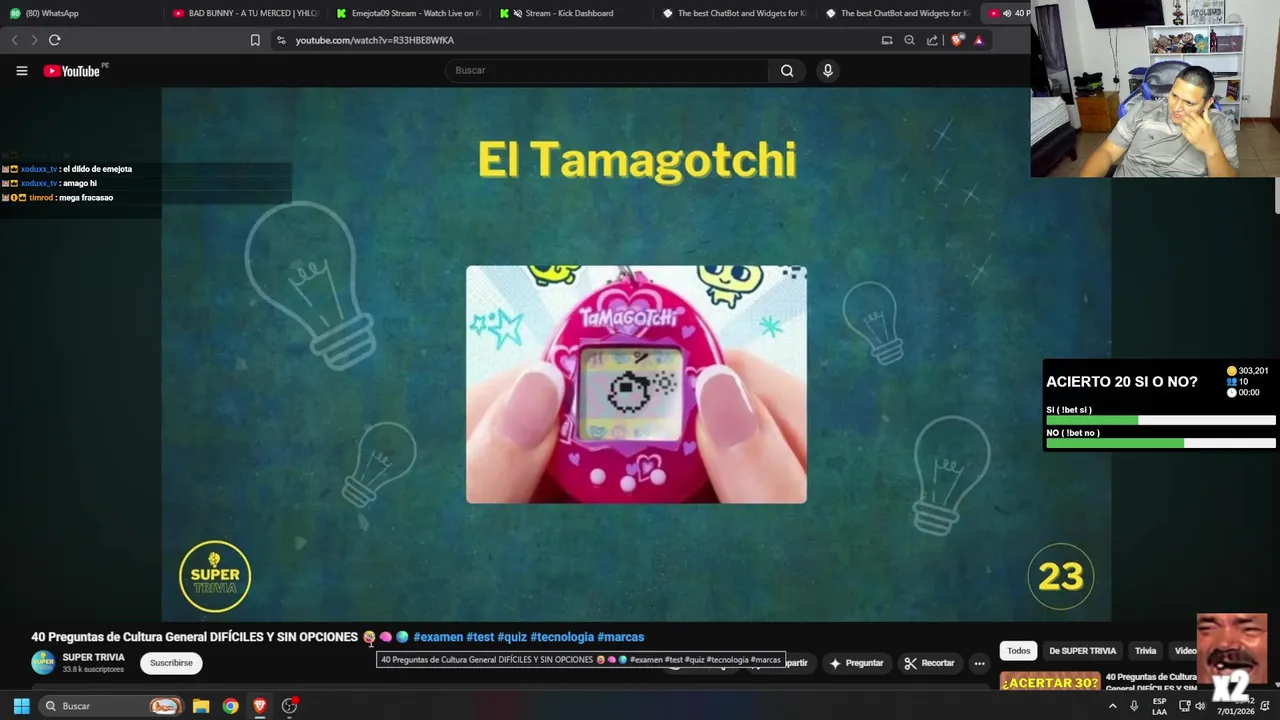
Task: Click the YouTube search magnifier button
Action: click(787, 71)
